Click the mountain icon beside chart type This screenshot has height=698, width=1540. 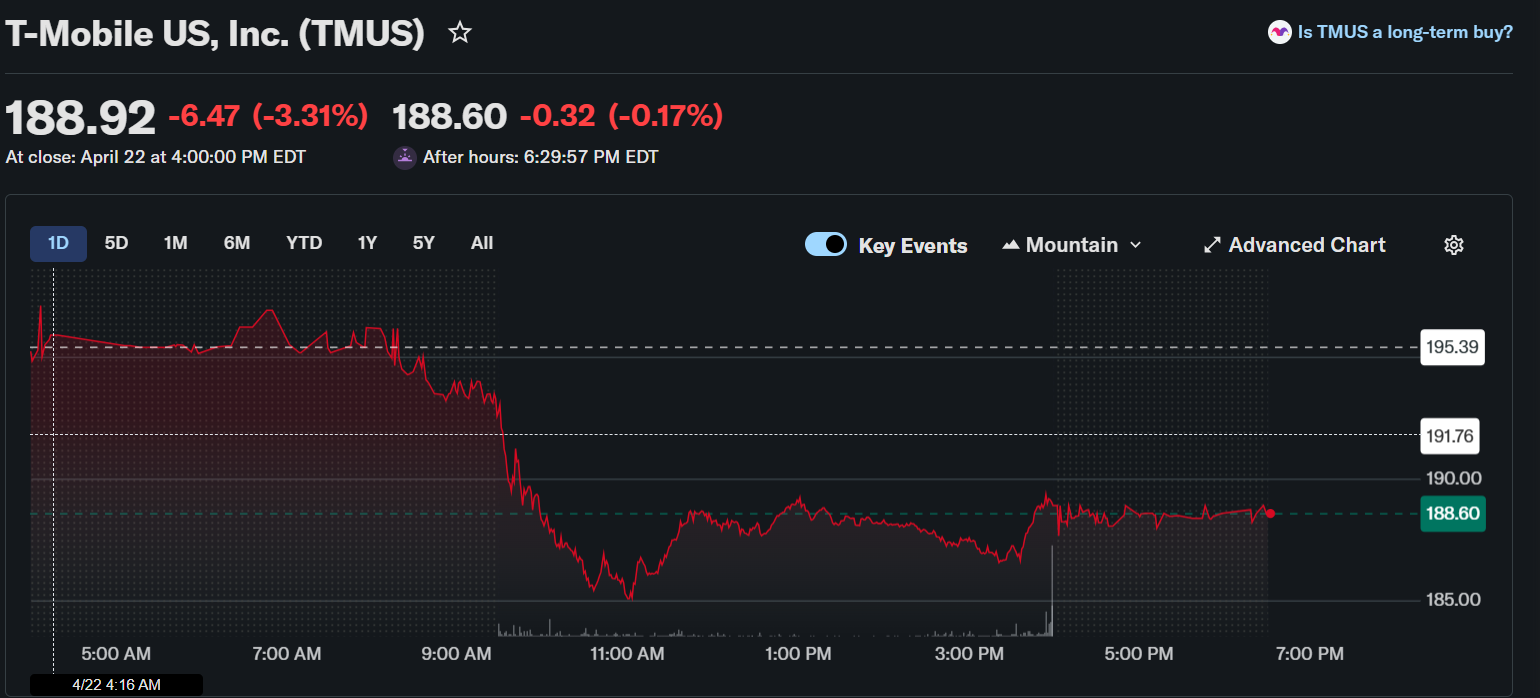point(1010,245)
